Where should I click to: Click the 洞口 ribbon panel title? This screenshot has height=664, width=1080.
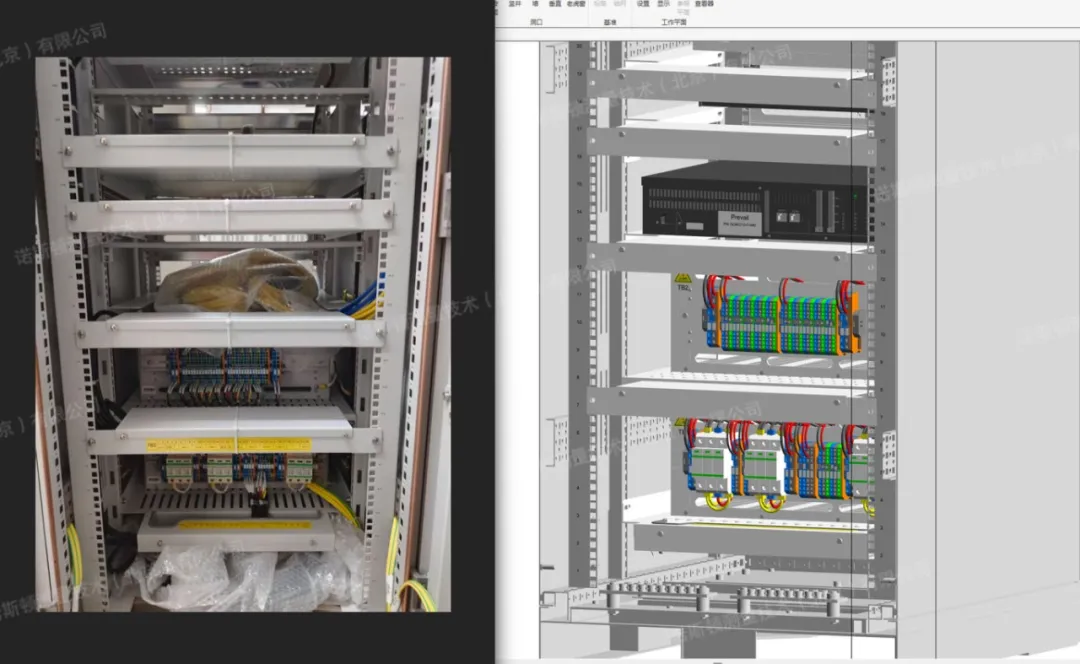coord(536,21)
